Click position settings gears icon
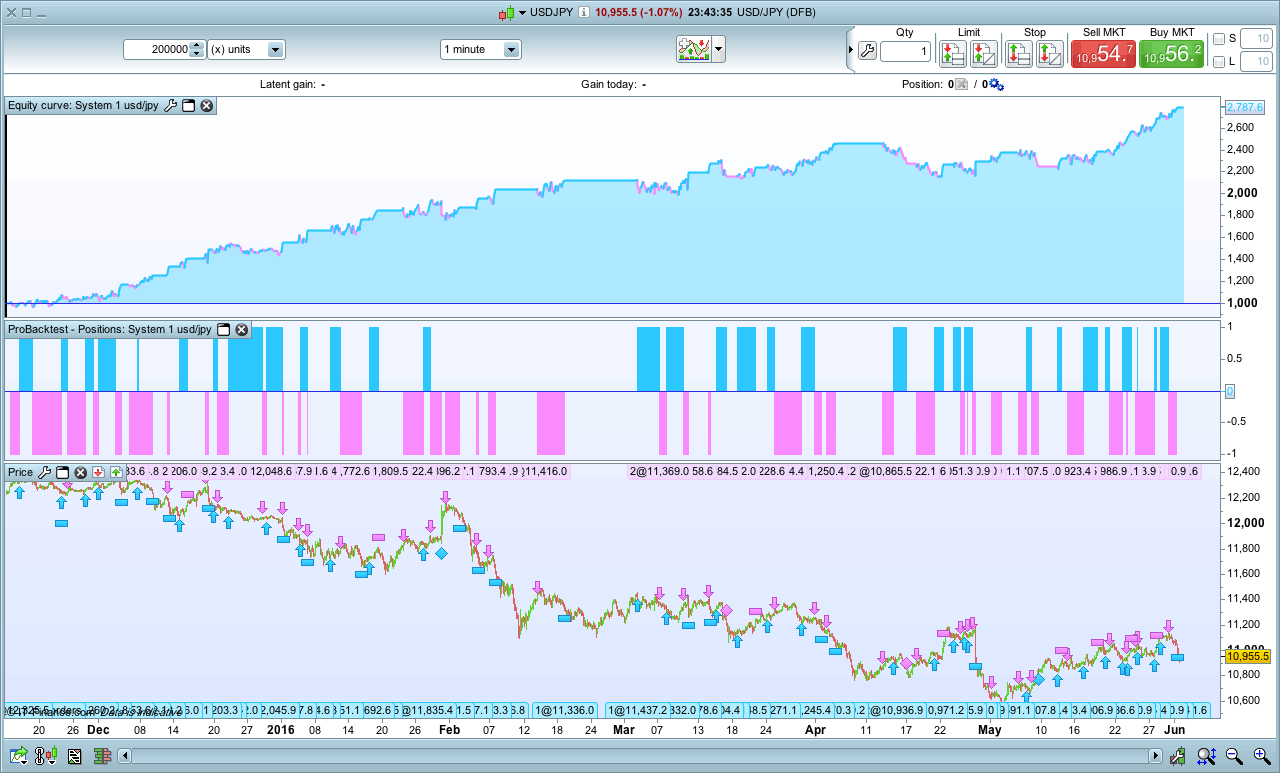Image resolution: width=1280 pixels, height=773 pixels. pyautogui.click(x=996, y=85)
